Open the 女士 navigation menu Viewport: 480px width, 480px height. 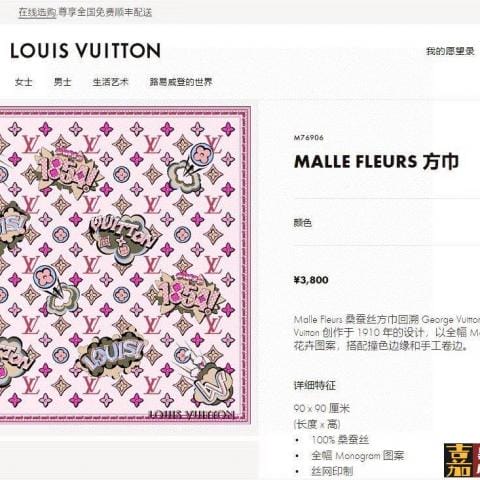click(x=24, y=82)
